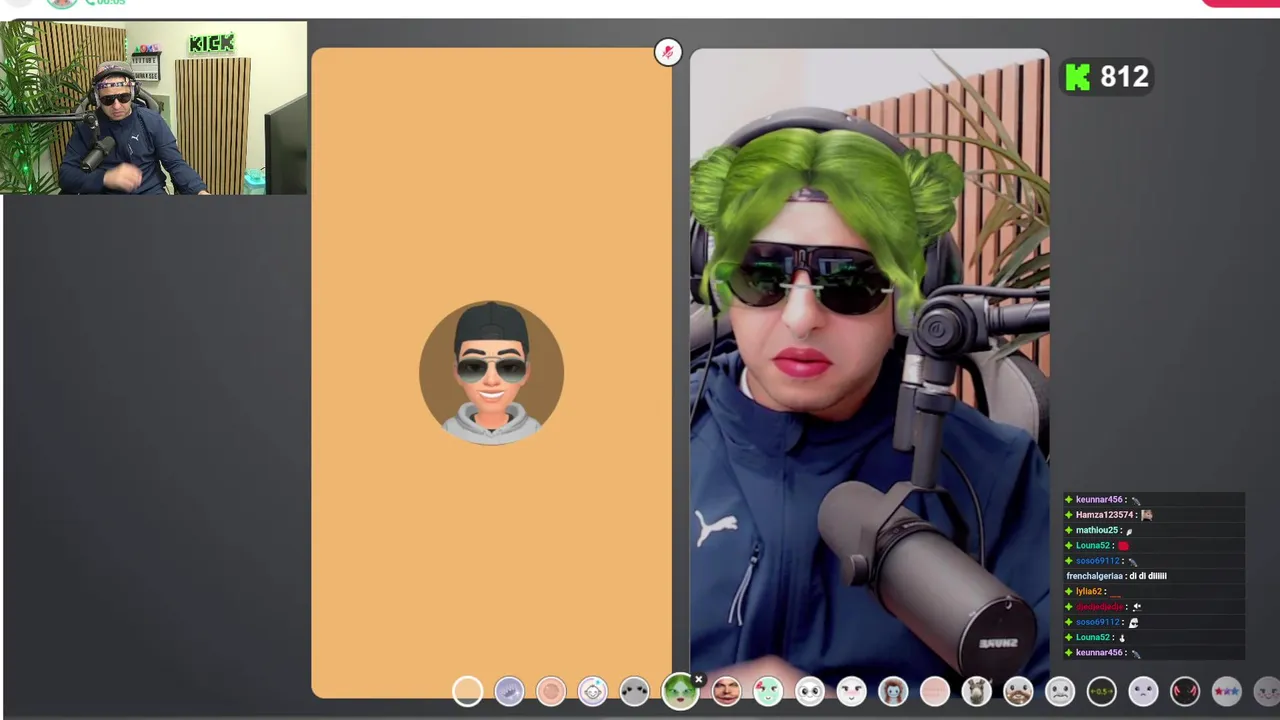Viewport: 1280px width, 720px height.
Task: Select the white blushing face filter
Action: click(x=851, y=691)
